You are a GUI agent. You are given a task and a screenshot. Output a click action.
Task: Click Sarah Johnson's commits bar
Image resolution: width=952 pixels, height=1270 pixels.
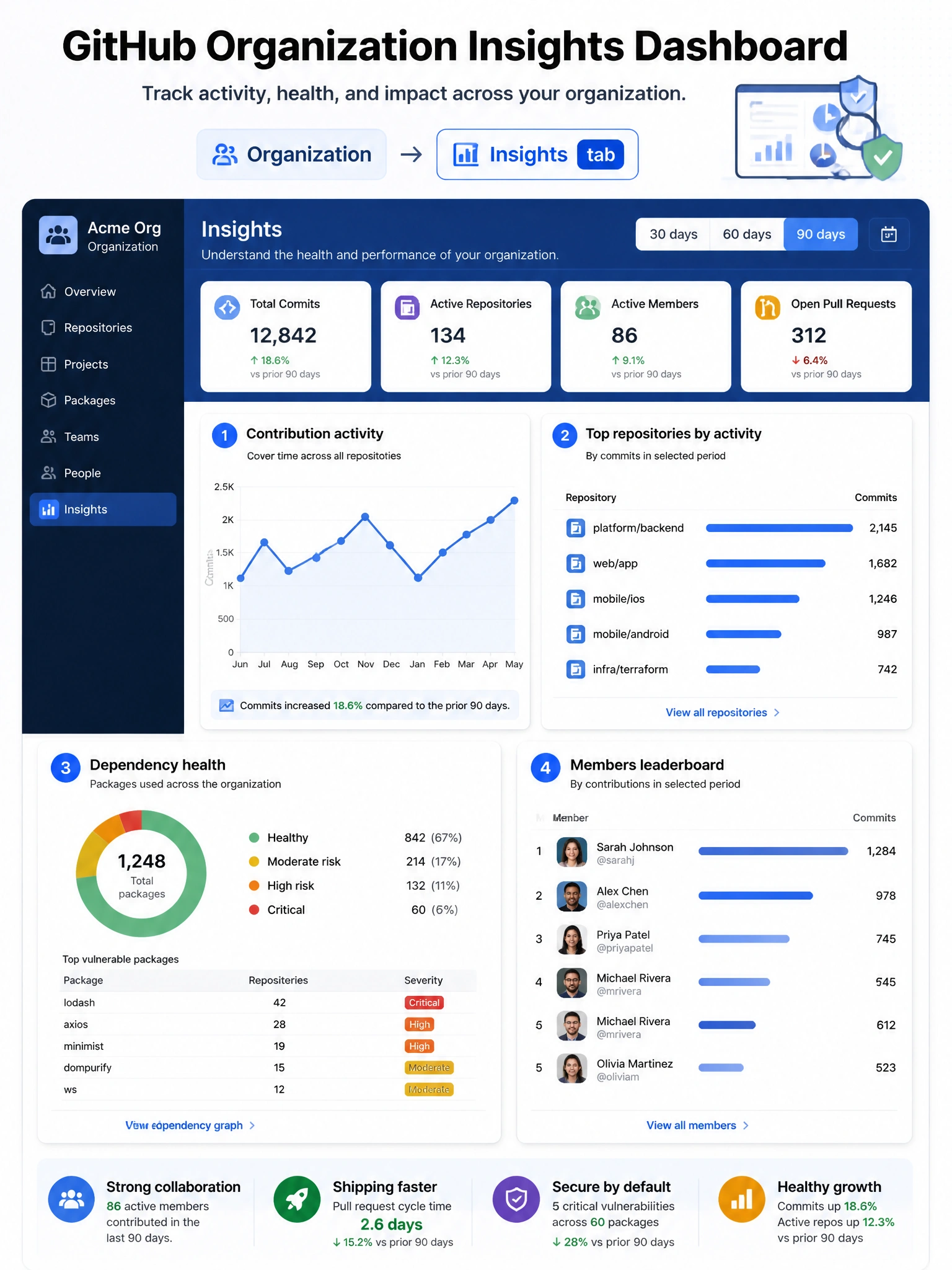tap(773, 851)
